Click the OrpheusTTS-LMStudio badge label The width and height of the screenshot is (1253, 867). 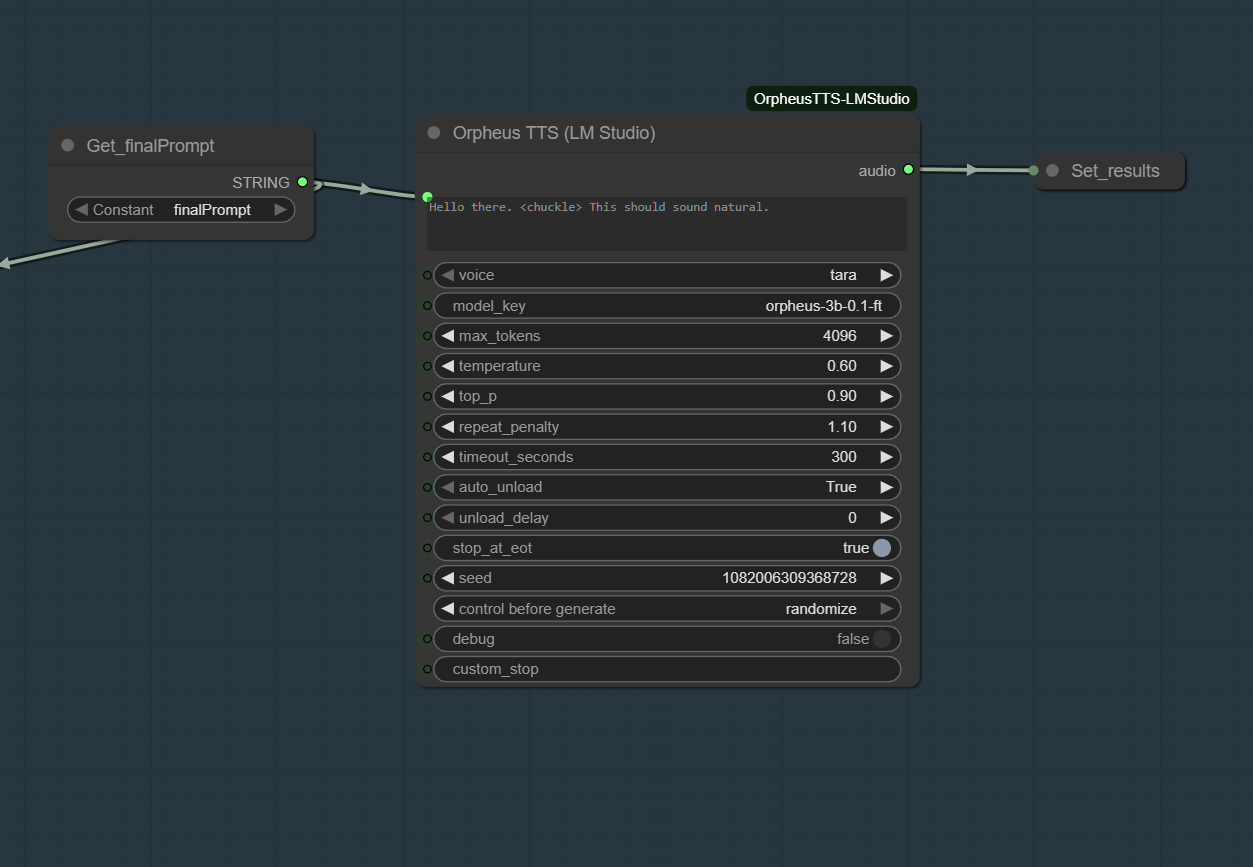[x=832, y=99]
